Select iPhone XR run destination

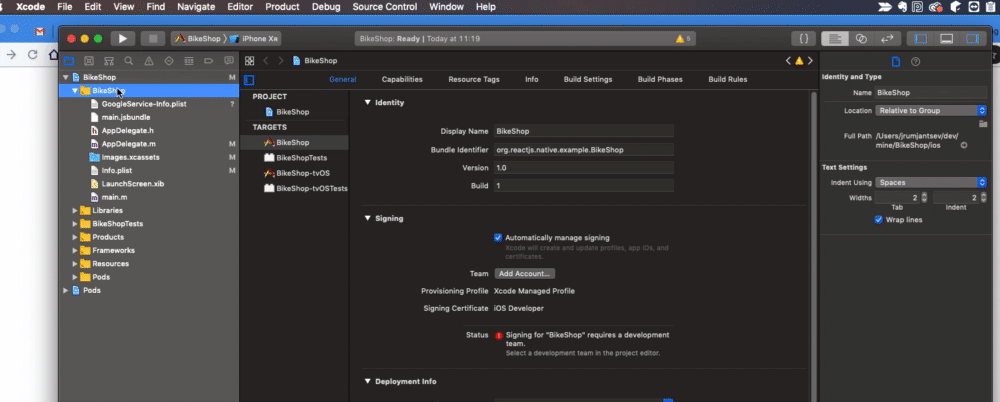point(255,39)
